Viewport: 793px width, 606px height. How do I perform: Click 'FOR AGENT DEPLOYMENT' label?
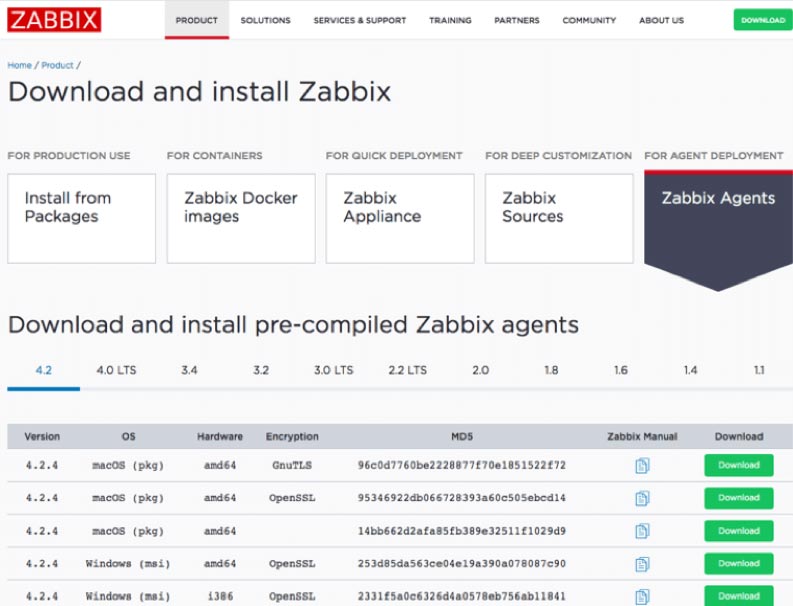[714, 156]
